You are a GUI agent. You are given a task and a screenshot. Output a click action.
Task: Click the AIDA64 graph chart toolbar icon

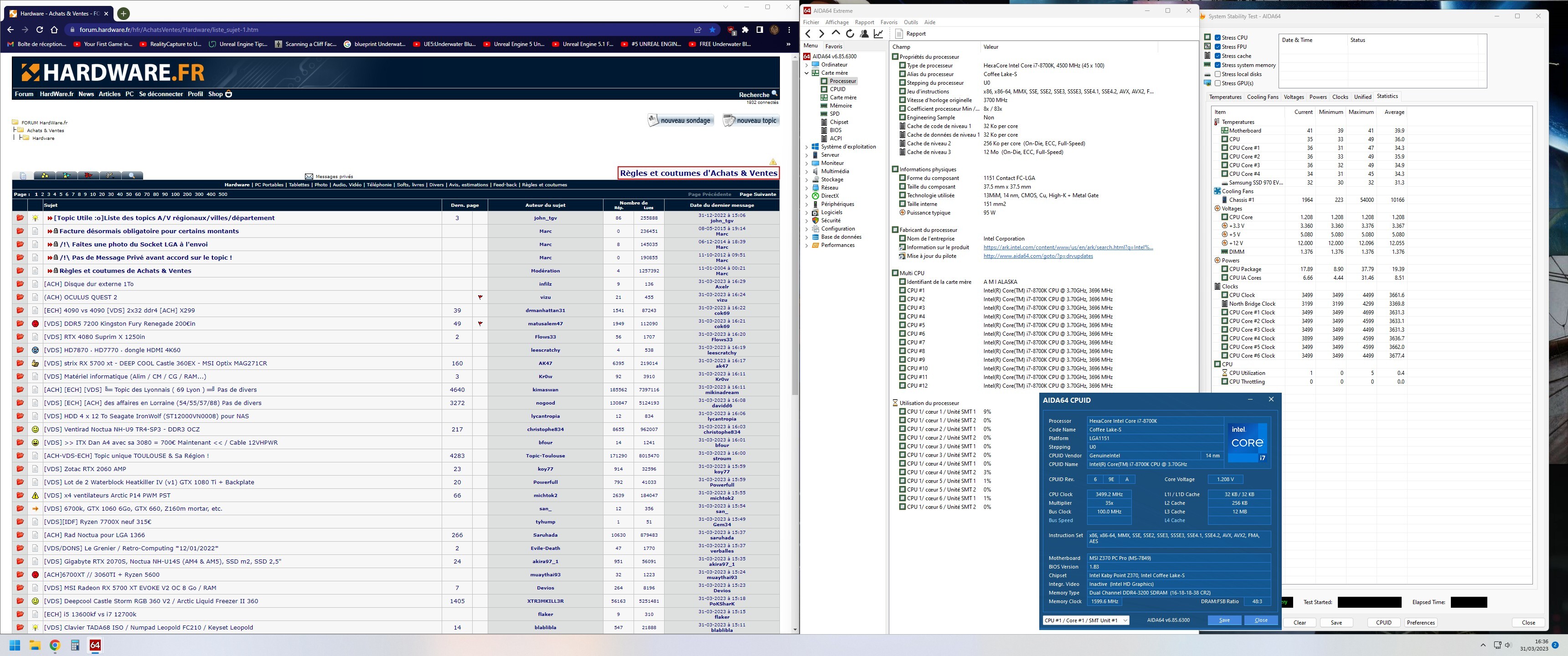(878, 34)
